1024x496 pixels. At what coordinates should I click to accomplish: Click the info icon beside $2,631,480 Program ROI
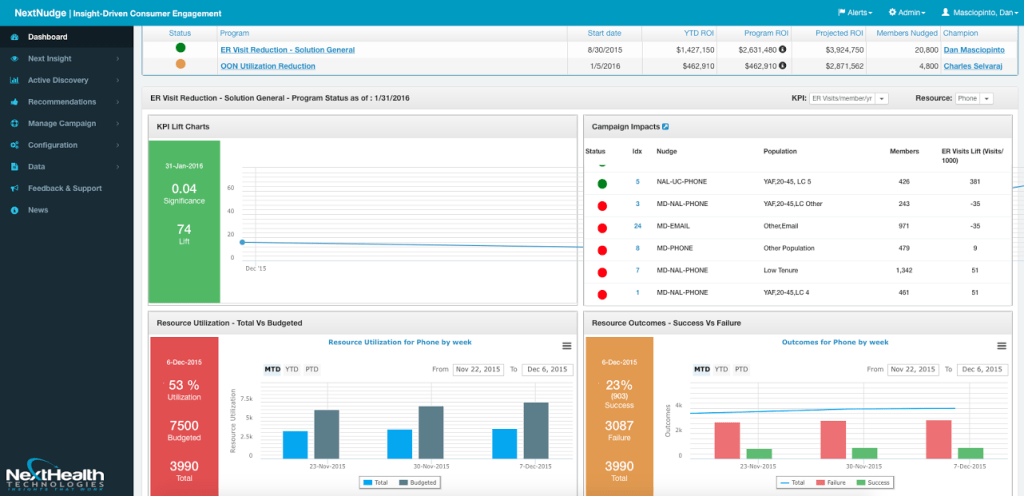coord(782,49)
